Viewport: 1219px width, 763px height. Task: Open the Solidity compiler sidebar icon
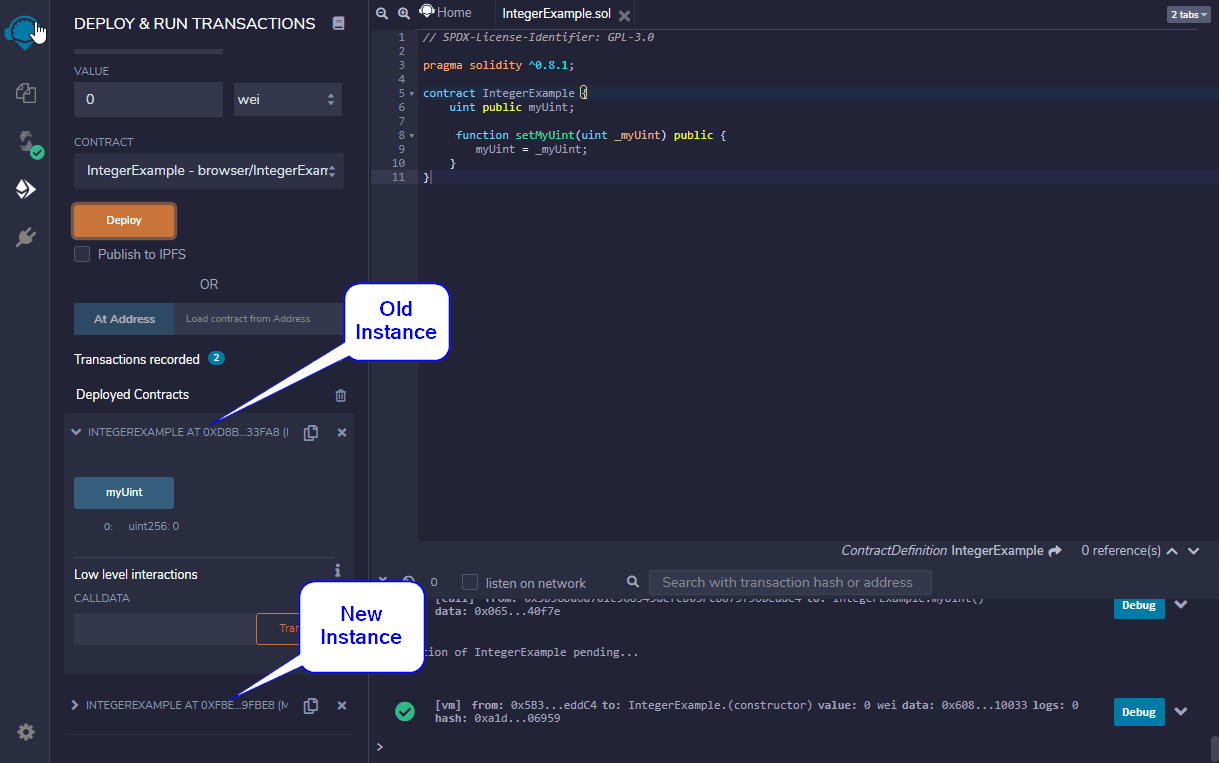(26, 142)
